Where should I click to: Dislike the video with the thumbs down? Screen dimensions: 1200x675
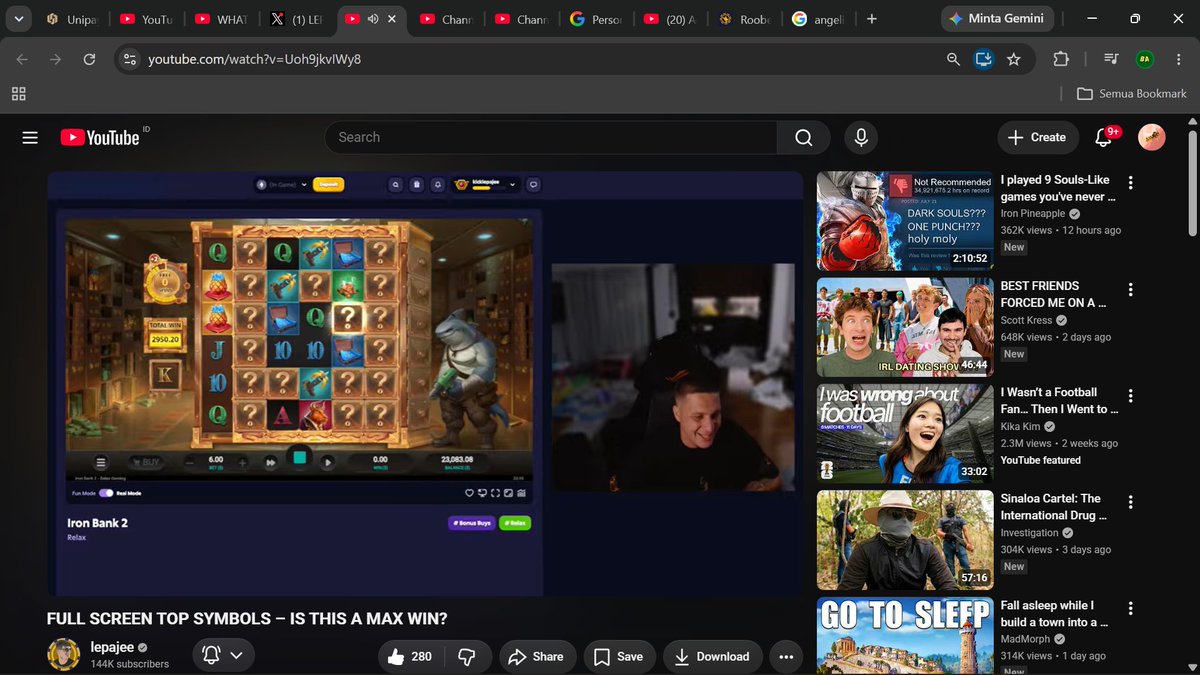[x=466, y=656]
